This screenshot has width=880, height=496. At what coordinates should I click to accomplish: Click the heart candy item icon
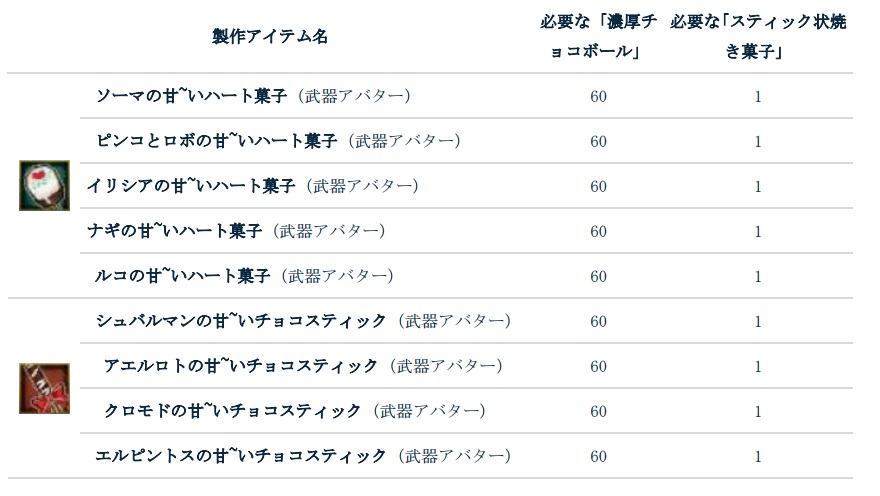(x=44, y=185)
